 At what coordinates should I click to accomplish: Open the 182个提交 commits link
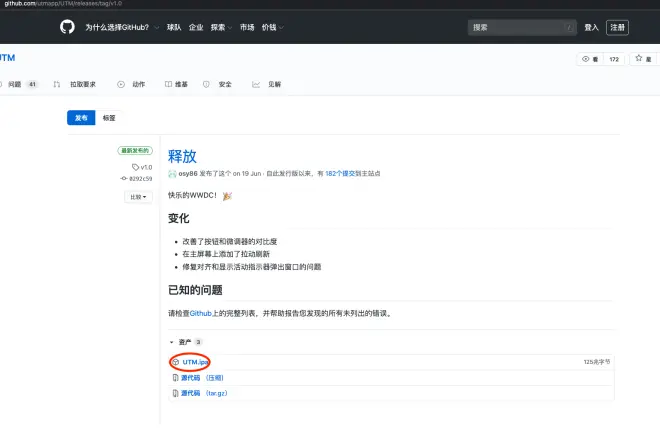coord(340,173)
